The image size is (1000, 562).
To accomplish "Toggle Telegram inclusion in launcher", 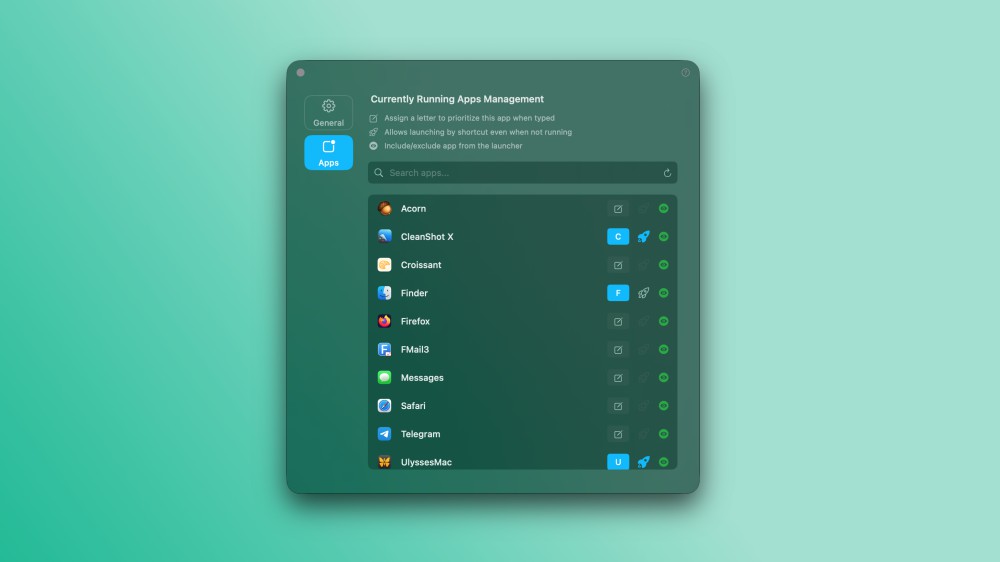I will (x=664, y=434).
